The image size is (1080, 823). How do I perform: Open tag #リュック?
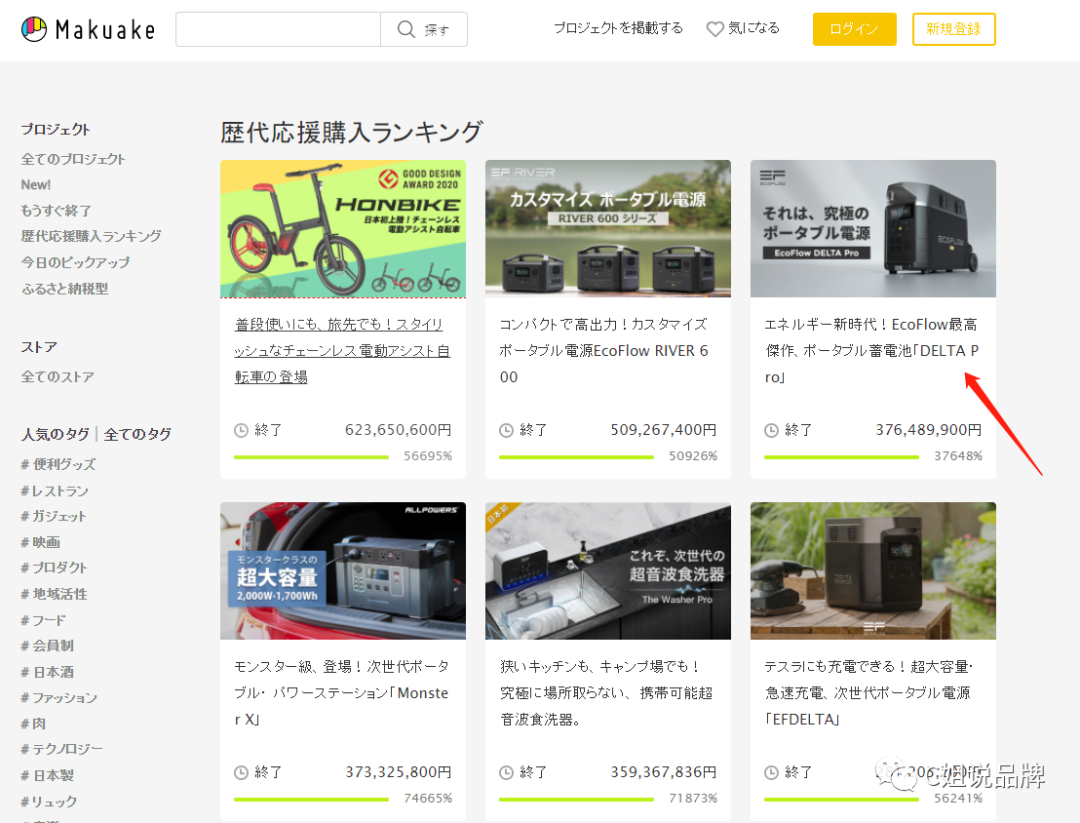tap(49, 801)
